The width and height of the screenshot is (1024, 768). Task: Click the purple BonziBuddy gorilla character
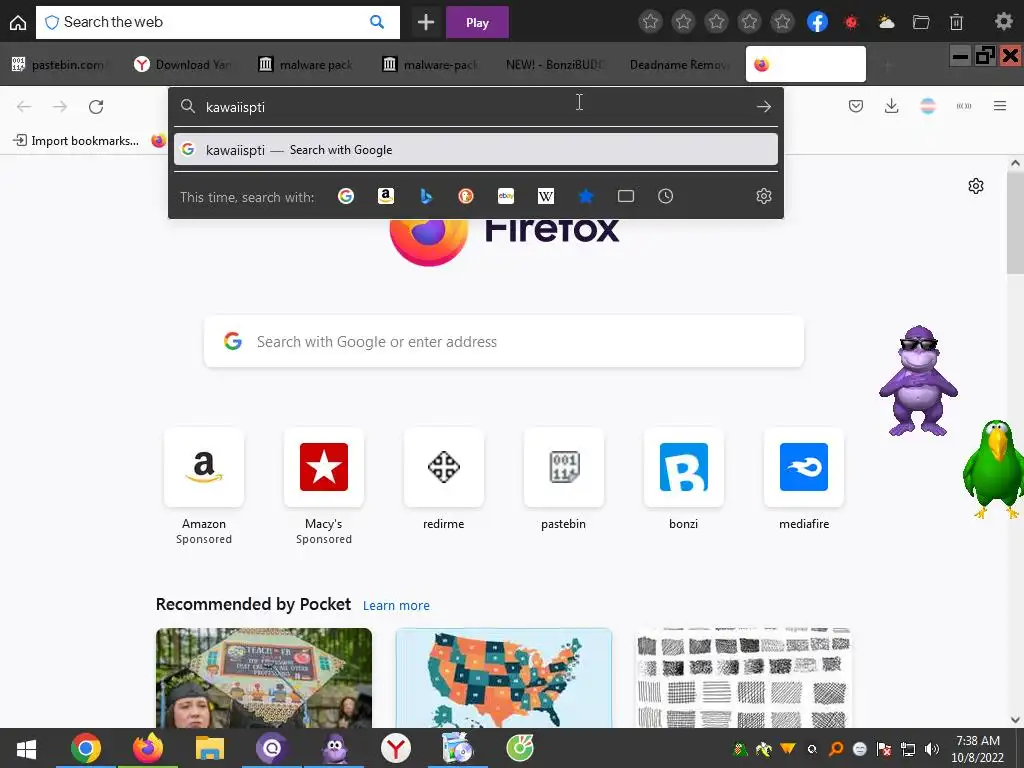coord(918,381)
